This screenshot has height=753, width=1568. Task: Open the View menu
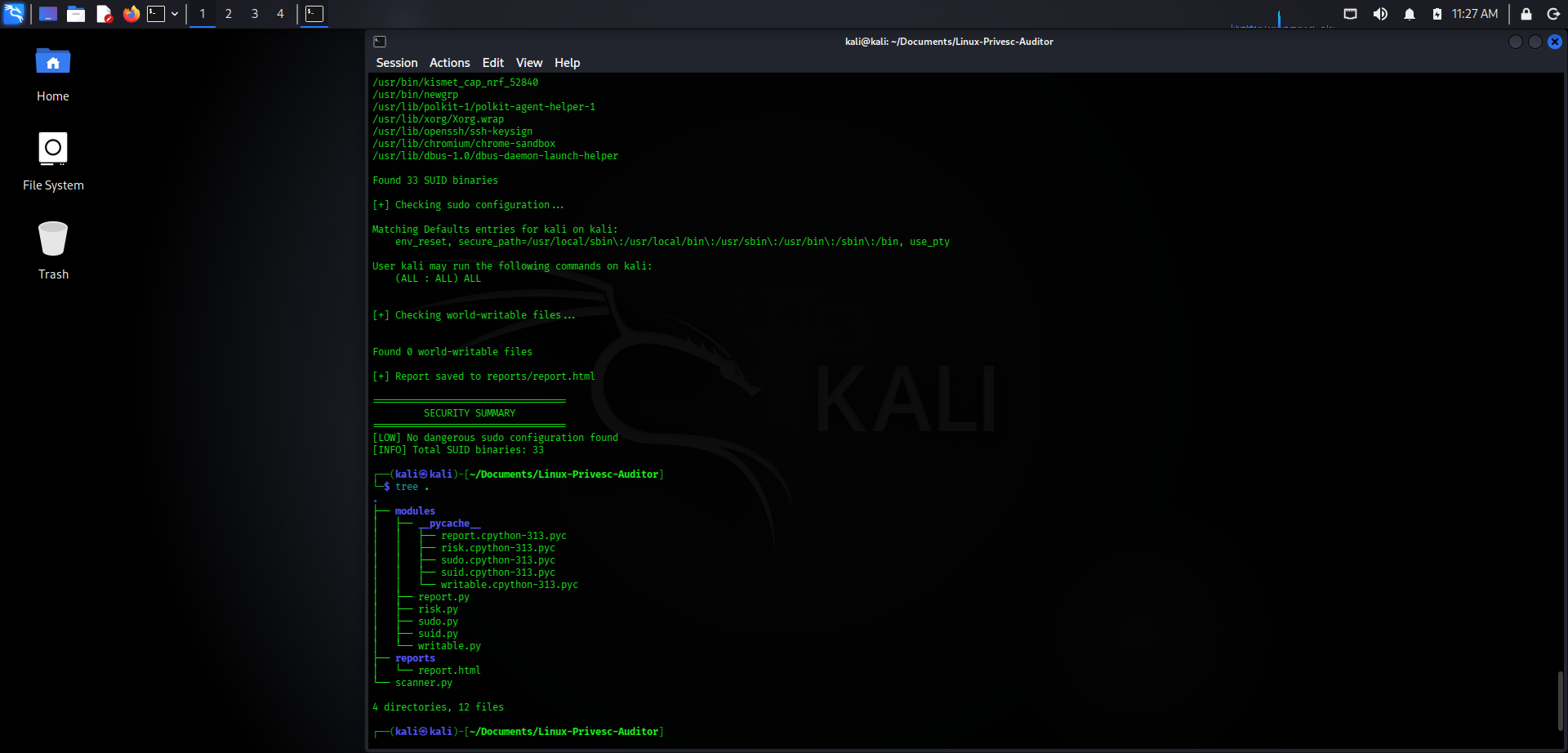[x=529, y=63]
